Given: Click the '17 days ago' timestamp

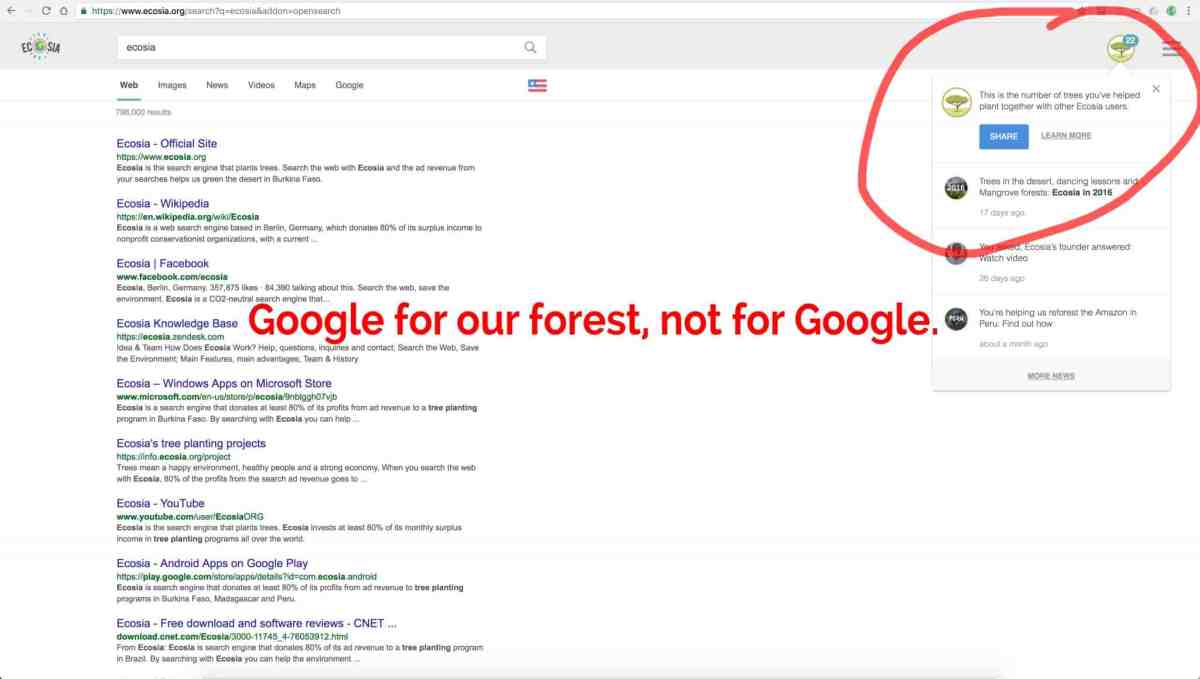Looking at the screenshot, I should click(1002, 213).
